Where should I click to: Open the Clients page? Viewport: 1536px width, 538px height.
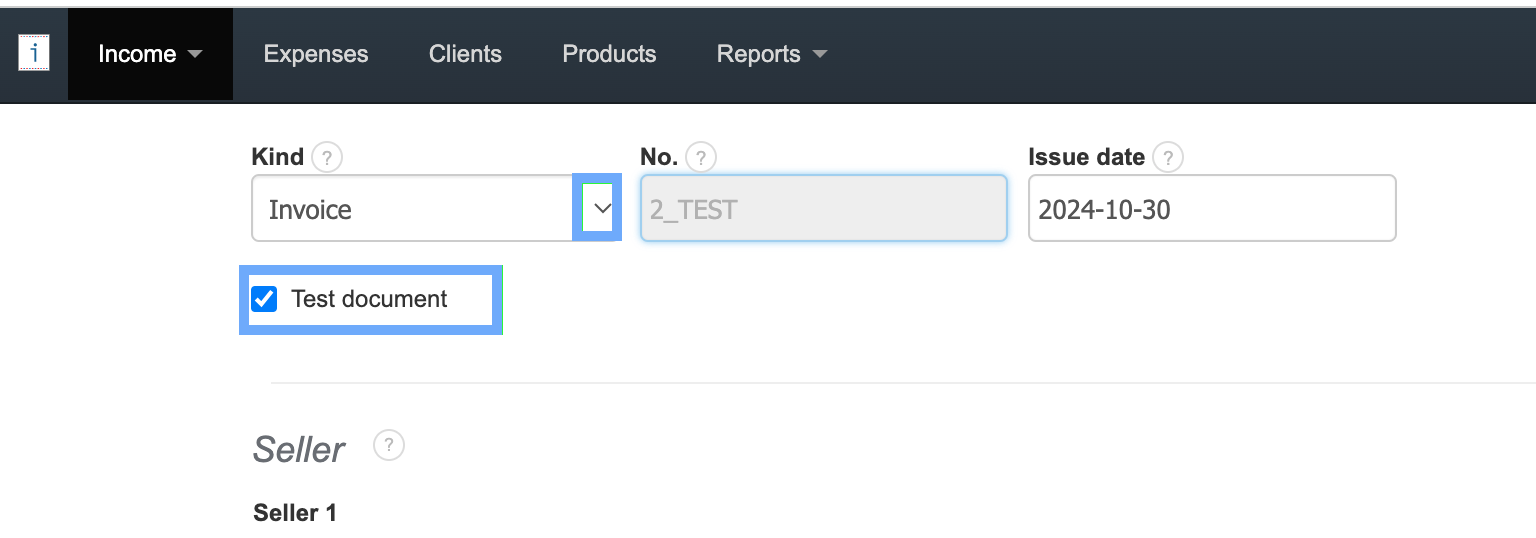tap(465, 54)
